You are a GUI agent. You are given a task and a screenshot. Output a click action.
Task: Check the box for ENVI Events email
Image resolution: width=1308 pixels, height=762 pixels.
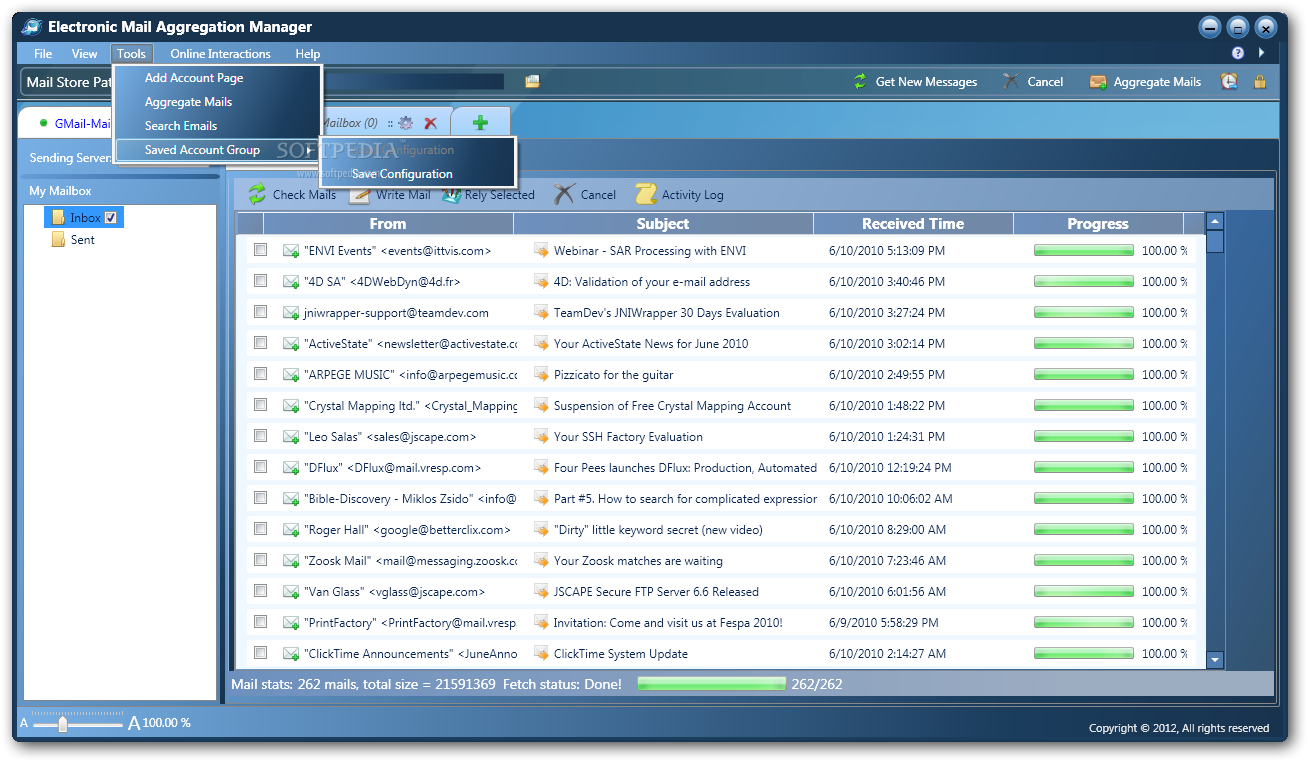pyautogui.click(x=260, y=250)
